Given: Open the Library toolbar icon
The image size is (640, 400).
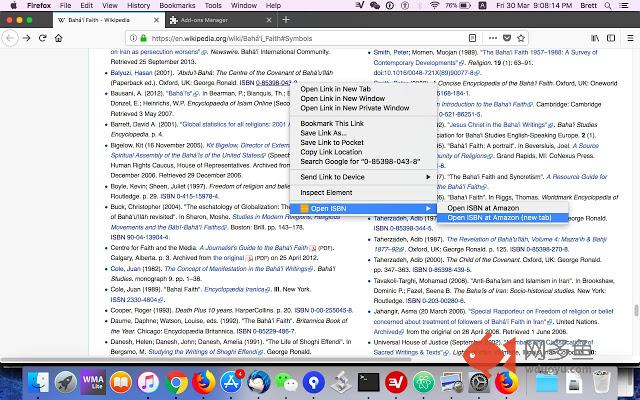Looking at the screenshot, I should tap(595, 38).
